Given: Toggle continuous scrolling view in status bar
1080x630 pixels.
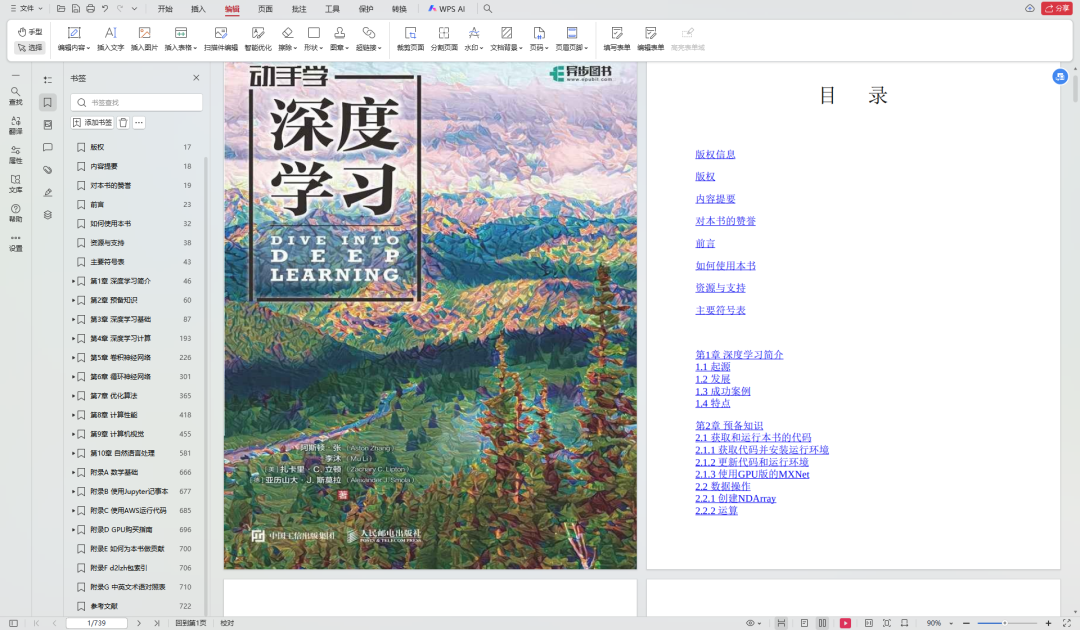Looking at the screenshot, I should click(x=781, y=623).
